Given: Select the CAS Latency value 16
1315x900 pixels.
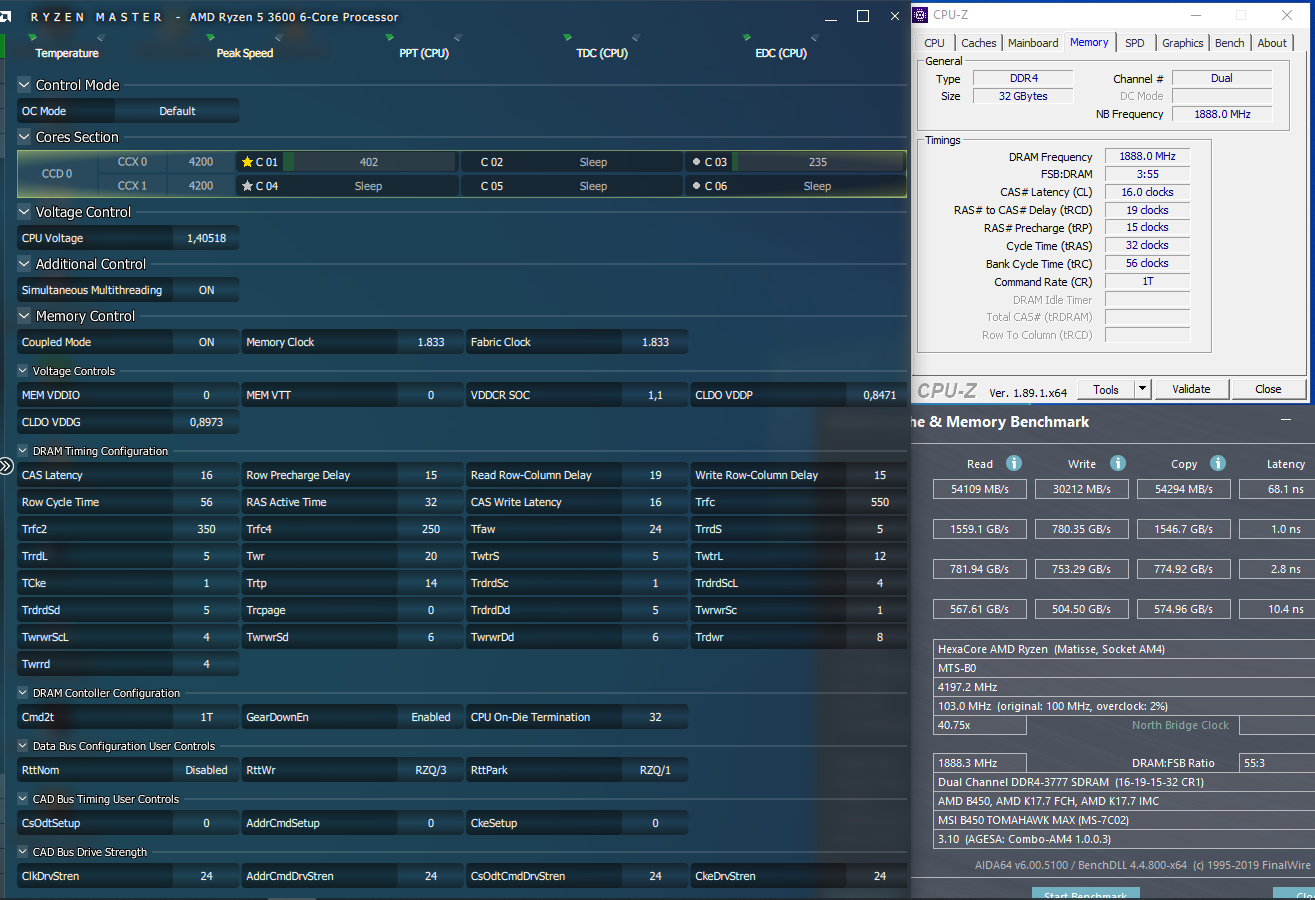Looking at the screenshot, I should pyautogui.click(x=206, y=475).
